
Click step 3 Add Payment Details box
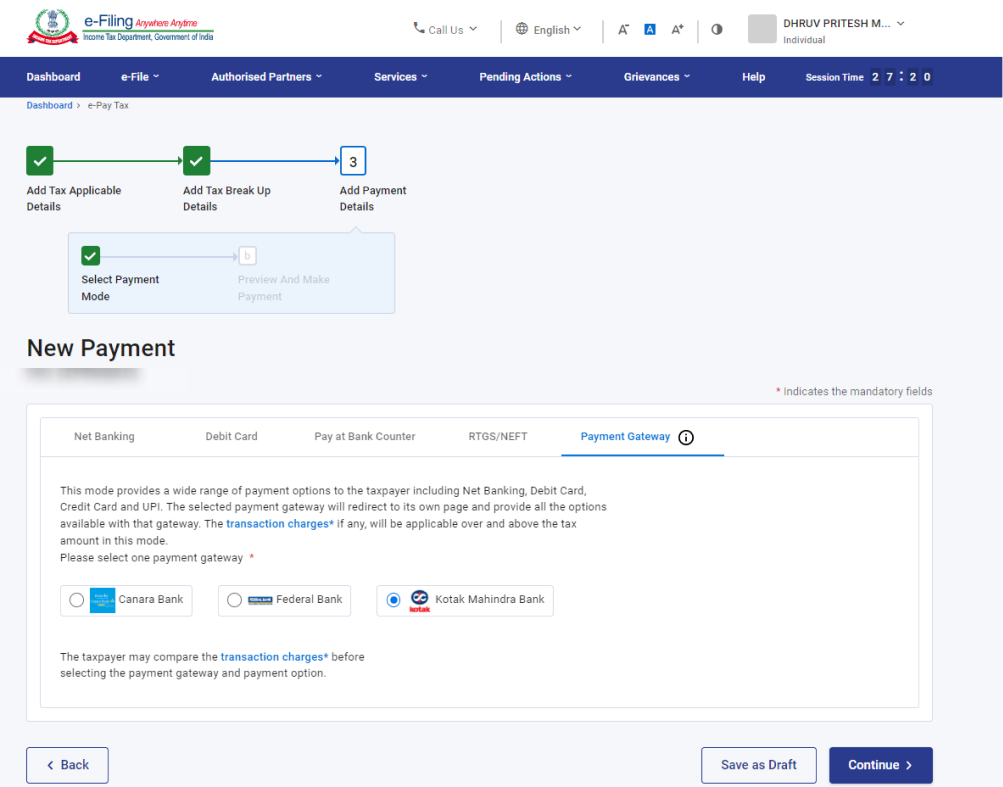pyautogui.click(x=353, y=161)
